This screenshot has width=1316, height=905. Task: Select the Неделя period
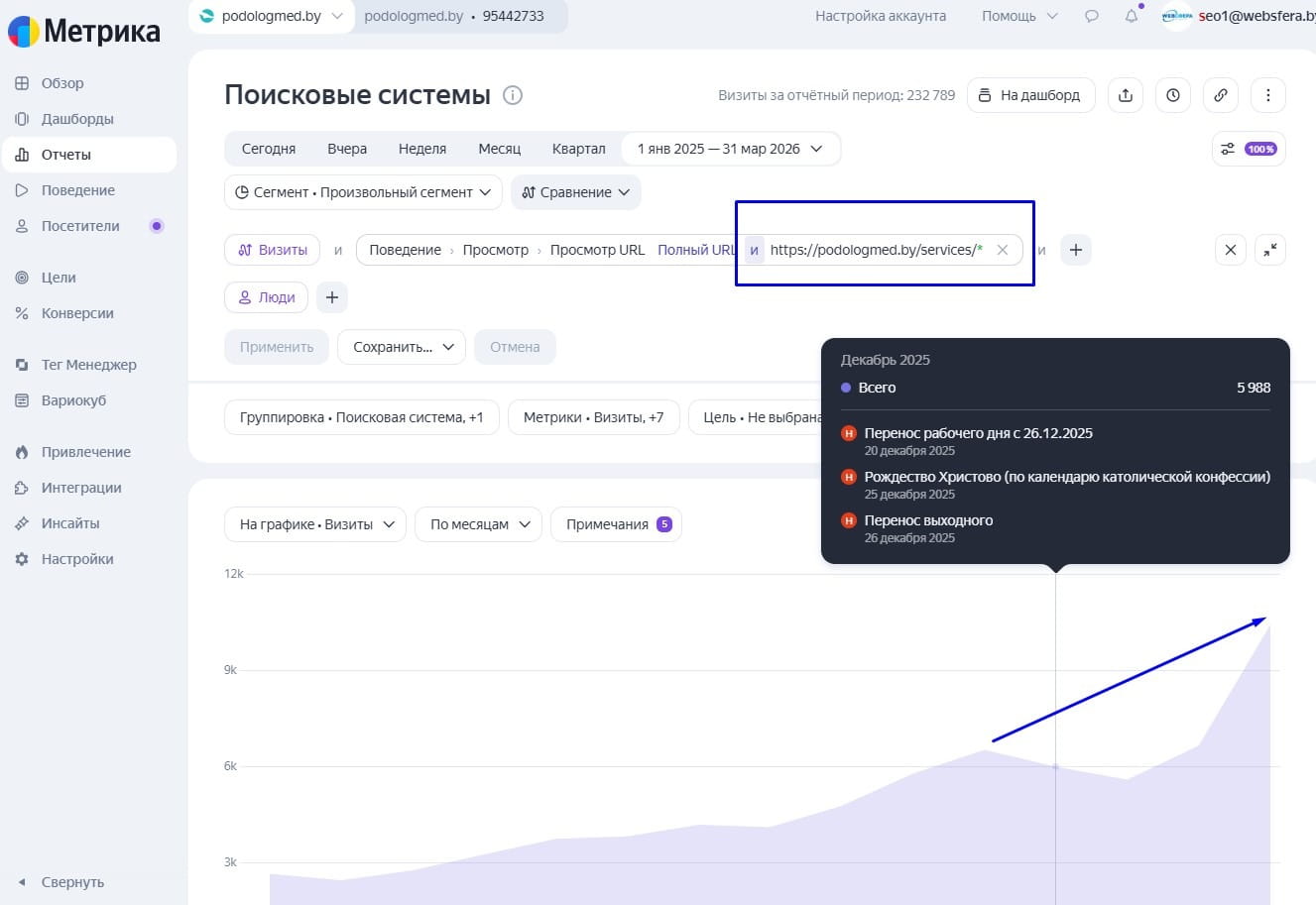pyautogui.click(x=422, y=149)
